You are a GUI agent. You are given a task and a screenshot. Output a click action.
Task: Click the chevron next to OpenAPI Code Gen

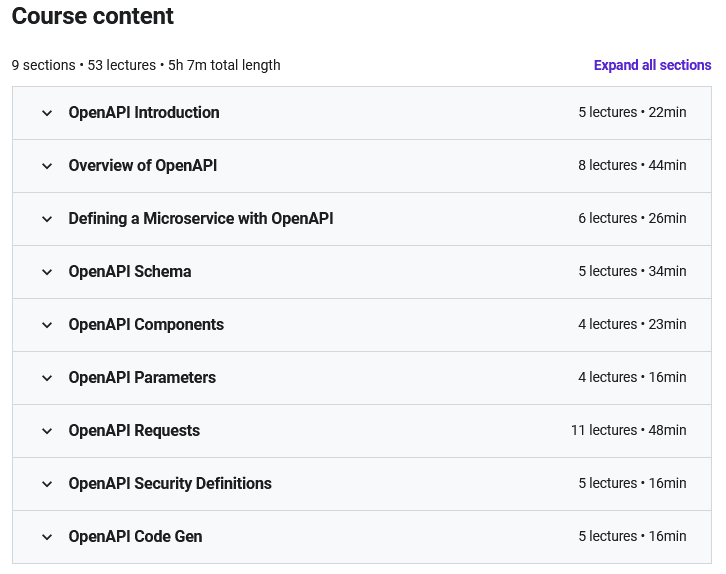[47, 537]
